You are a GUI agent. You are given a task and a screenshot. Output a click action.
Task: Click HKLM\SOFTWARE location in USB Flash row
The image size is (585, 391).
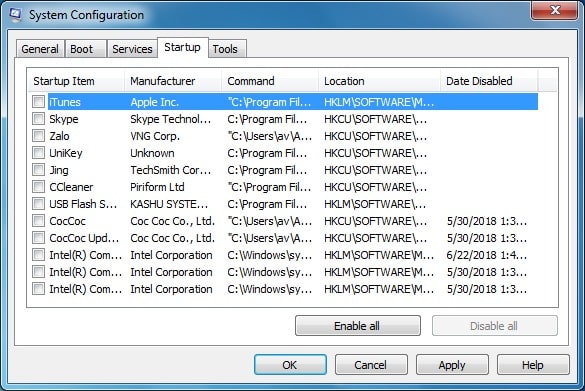point(375,204)
